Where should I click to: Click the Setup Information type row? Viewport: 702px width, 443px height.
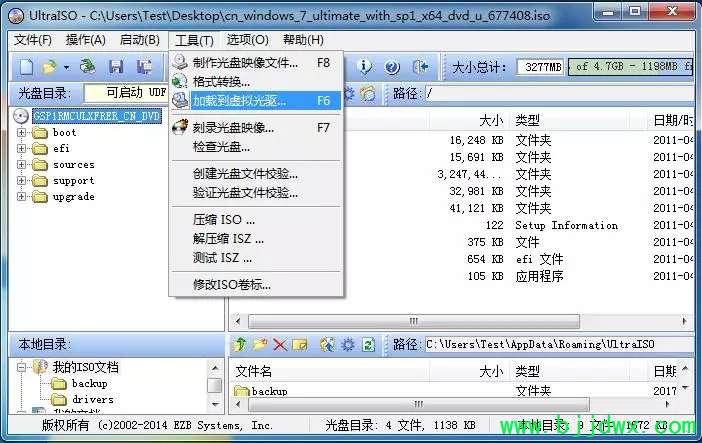(566, 225)
